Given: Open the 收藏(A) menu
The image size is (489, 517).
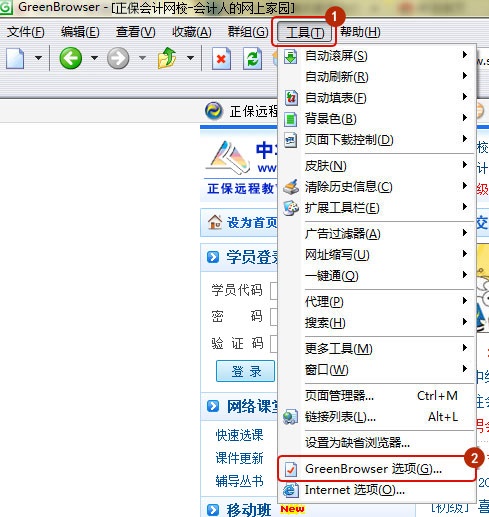Looking at the screenshot, I should click(192, 32).
